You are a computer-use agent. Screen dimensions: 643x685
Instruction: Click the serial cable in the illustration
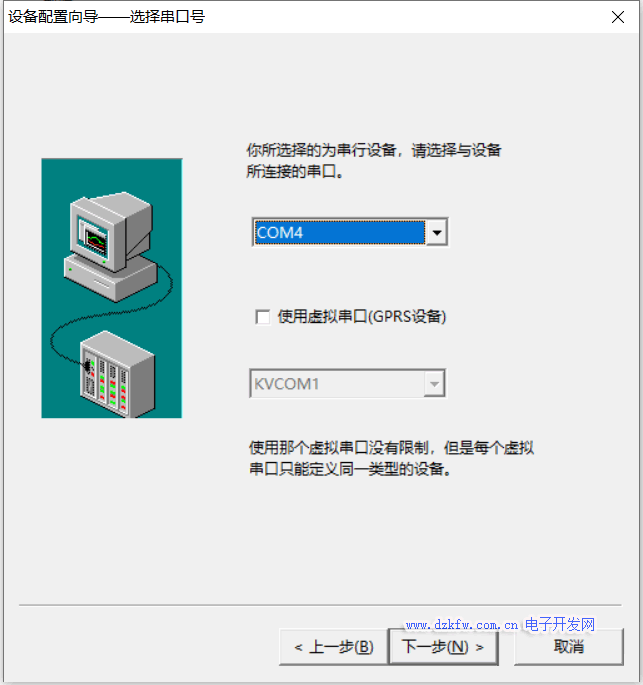[109, 317]
